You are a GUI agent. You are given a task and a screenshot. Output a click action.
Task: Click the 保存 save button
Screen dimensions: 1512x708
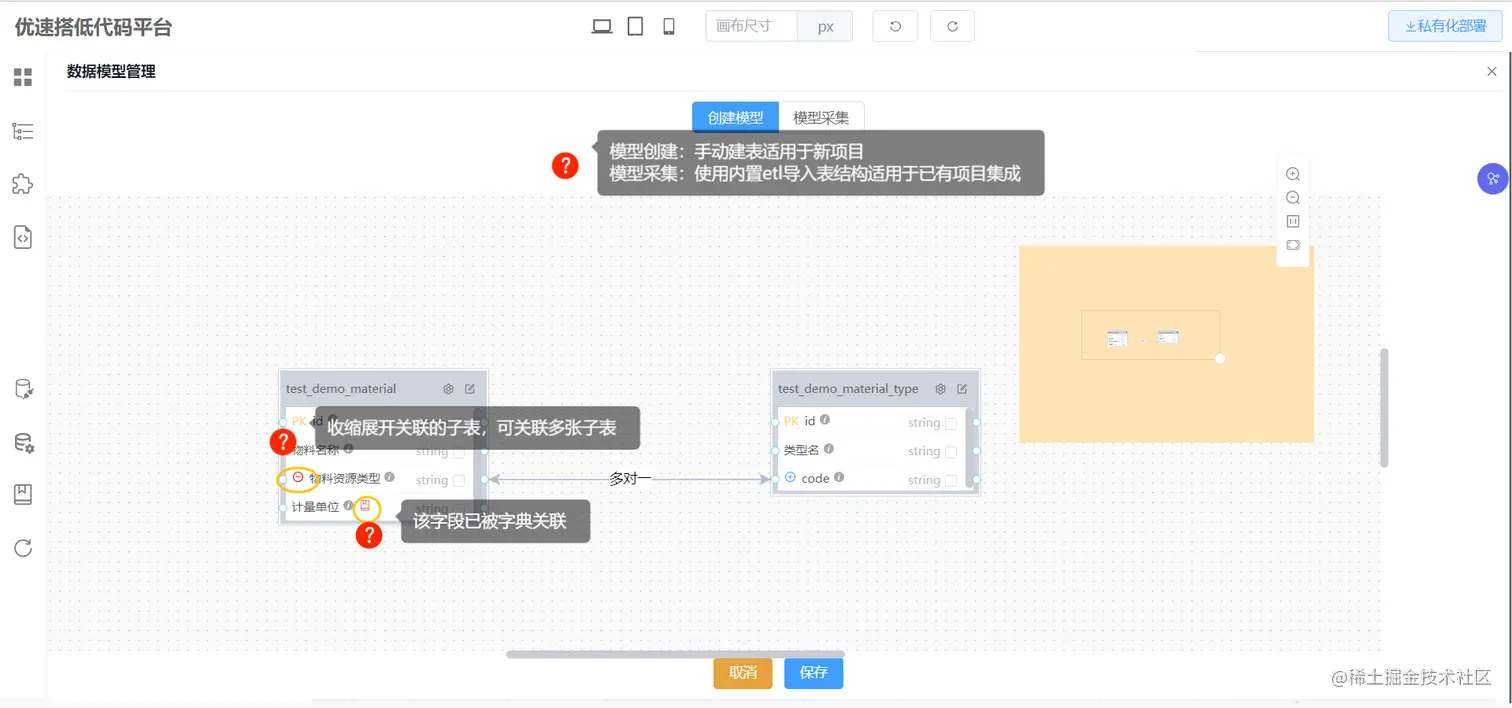point(813,673)
